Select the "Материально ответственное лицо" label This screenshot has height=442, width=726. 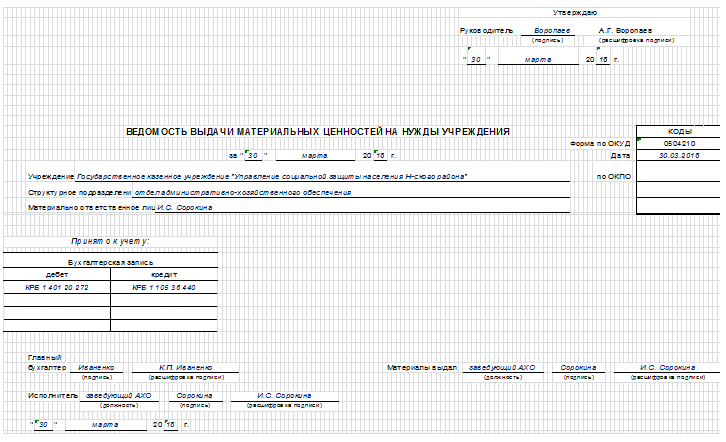pos(91,207)
